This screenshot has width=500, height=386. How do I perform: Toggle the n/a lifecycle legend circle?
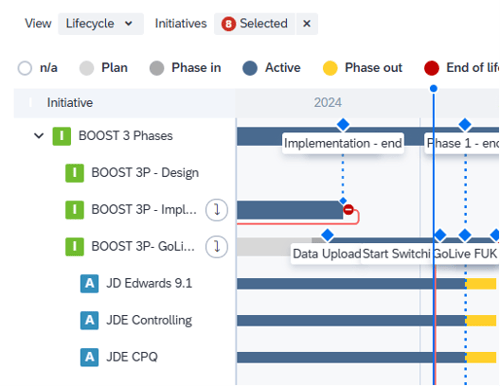click(25, 68)
